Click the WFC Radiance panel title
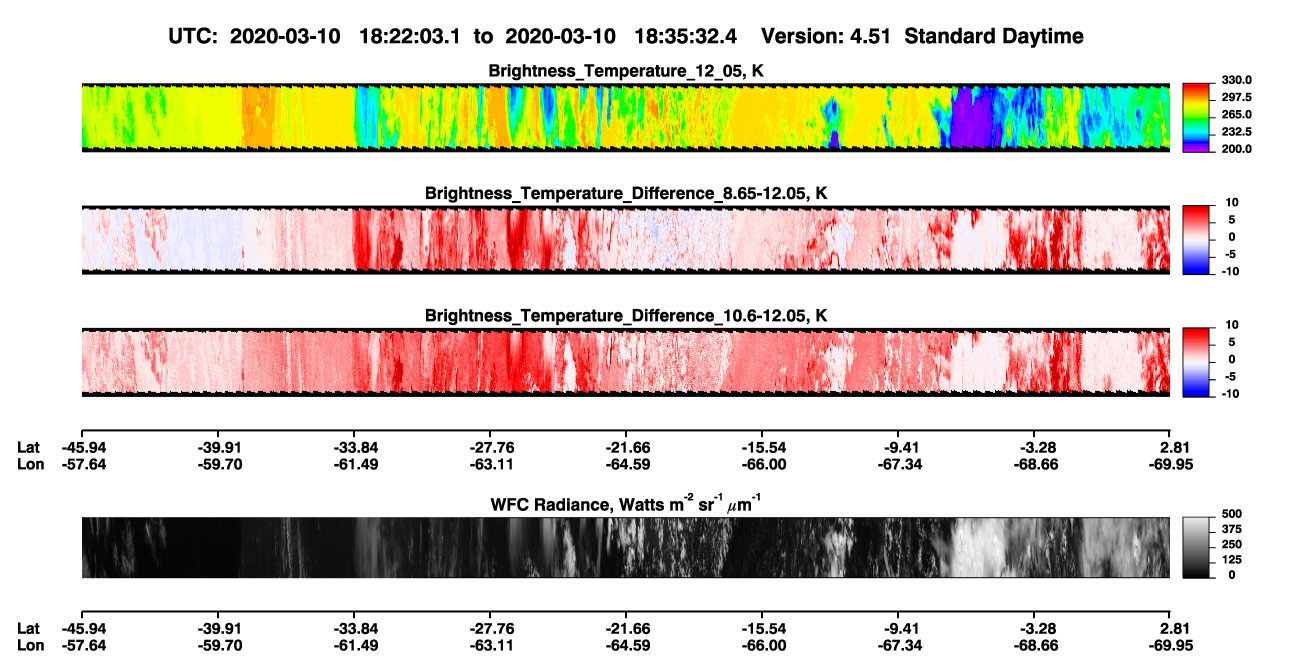The image size is (1300, 667). click(626, 503)
